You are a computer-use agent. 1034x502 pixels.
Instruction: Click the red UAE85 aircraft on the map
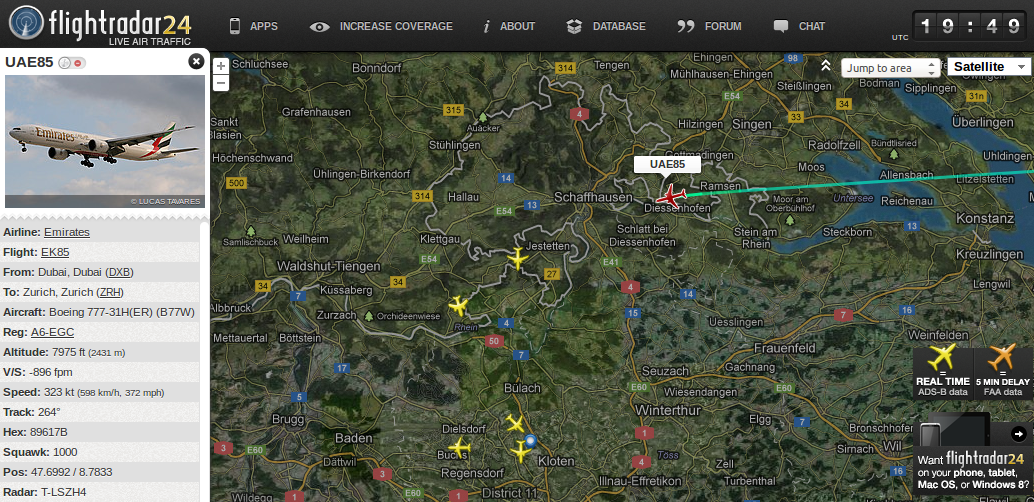tap(671, 197)
